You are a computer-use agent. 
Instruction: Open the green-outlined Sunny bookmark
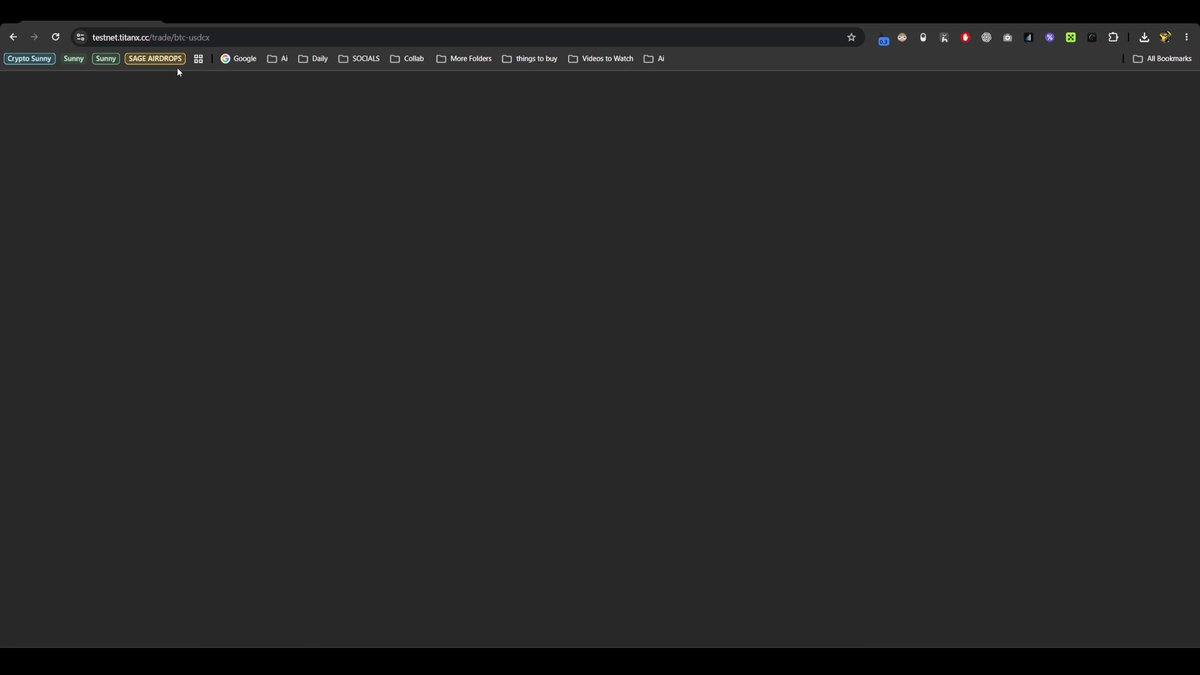[x=106, y=59]
